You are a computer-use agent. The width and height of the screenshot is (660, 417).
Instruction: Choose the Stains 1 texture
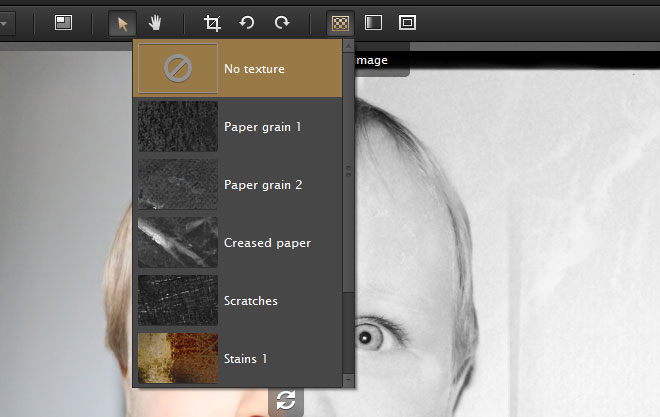click(238, 359)
